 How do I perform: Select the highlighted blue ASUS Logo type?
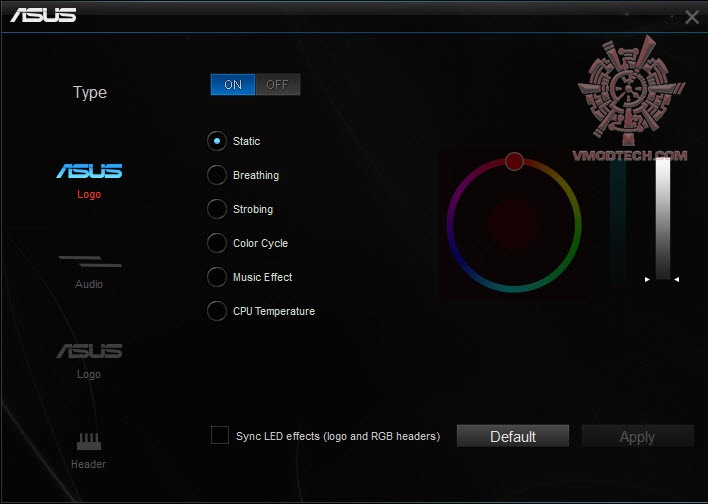(x=89, y=171)
